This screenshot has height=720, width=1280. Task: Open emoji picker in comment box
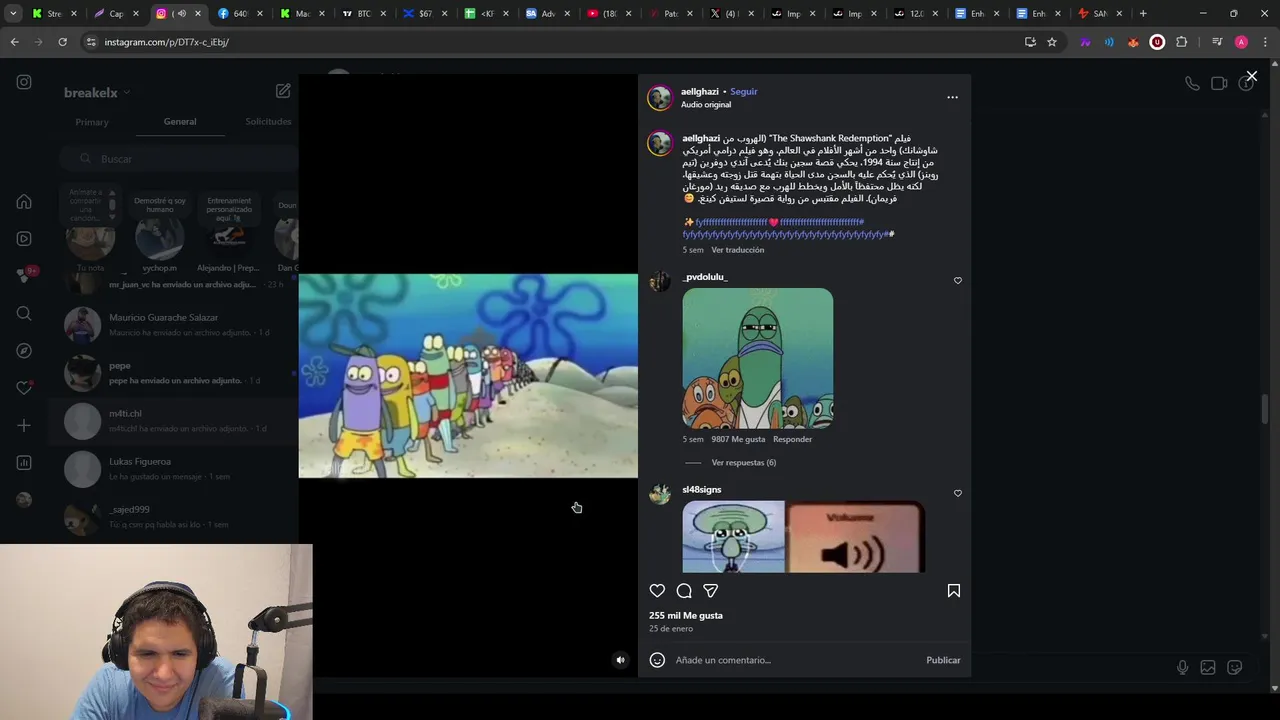click(657, 660)
